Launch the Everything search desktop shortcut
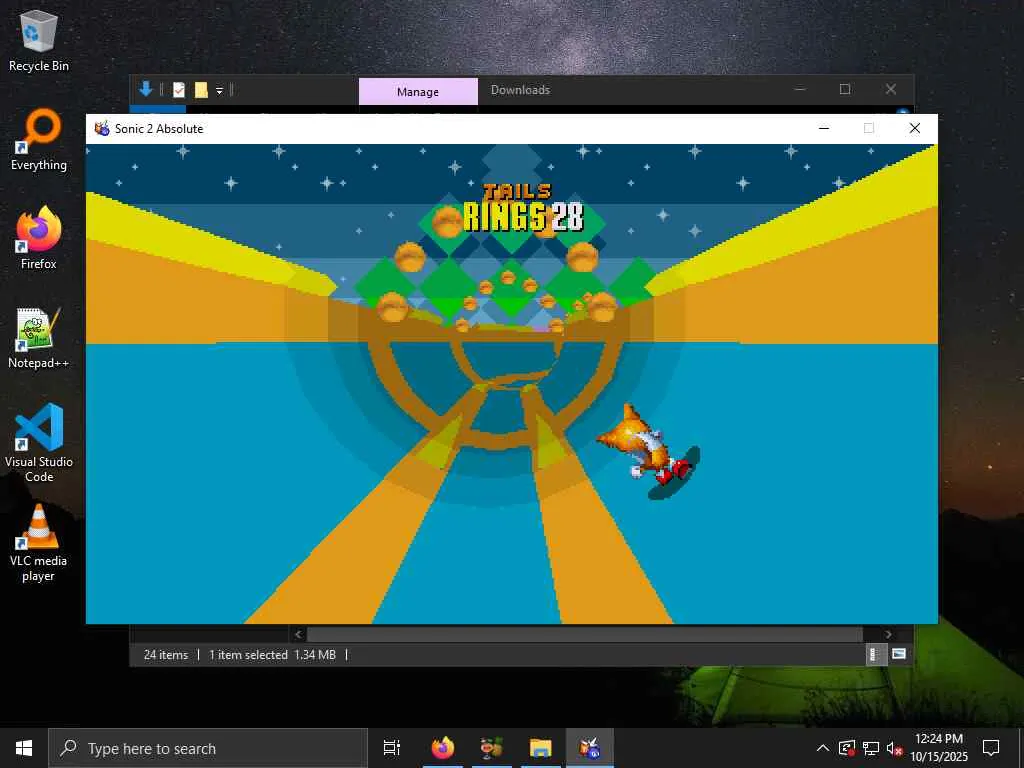 [39, 139]
